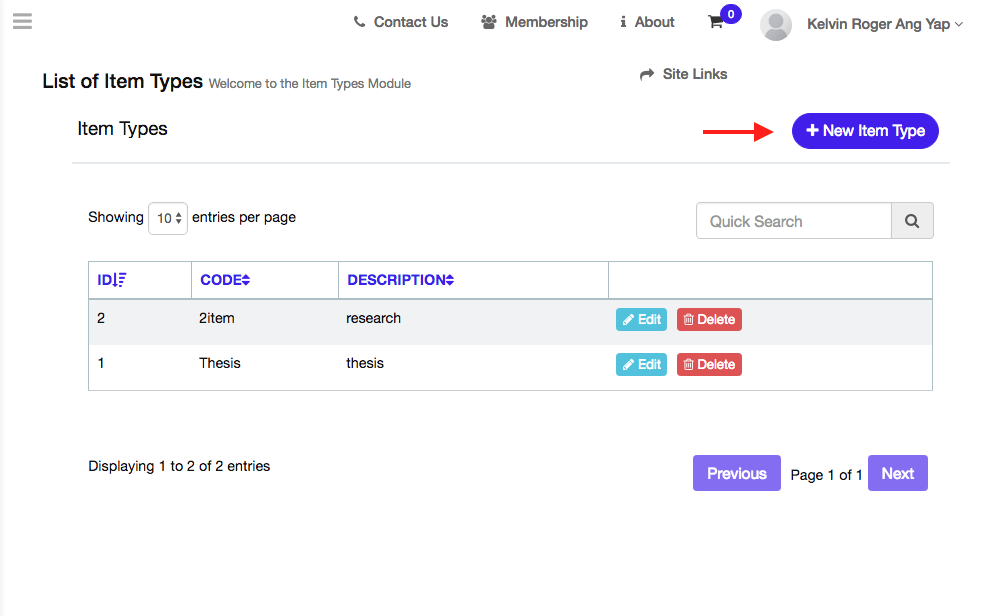The image size is (994, 616).
Task: Open the shopping cart icon
Action: pyautogui.click(x=716, y=22)
